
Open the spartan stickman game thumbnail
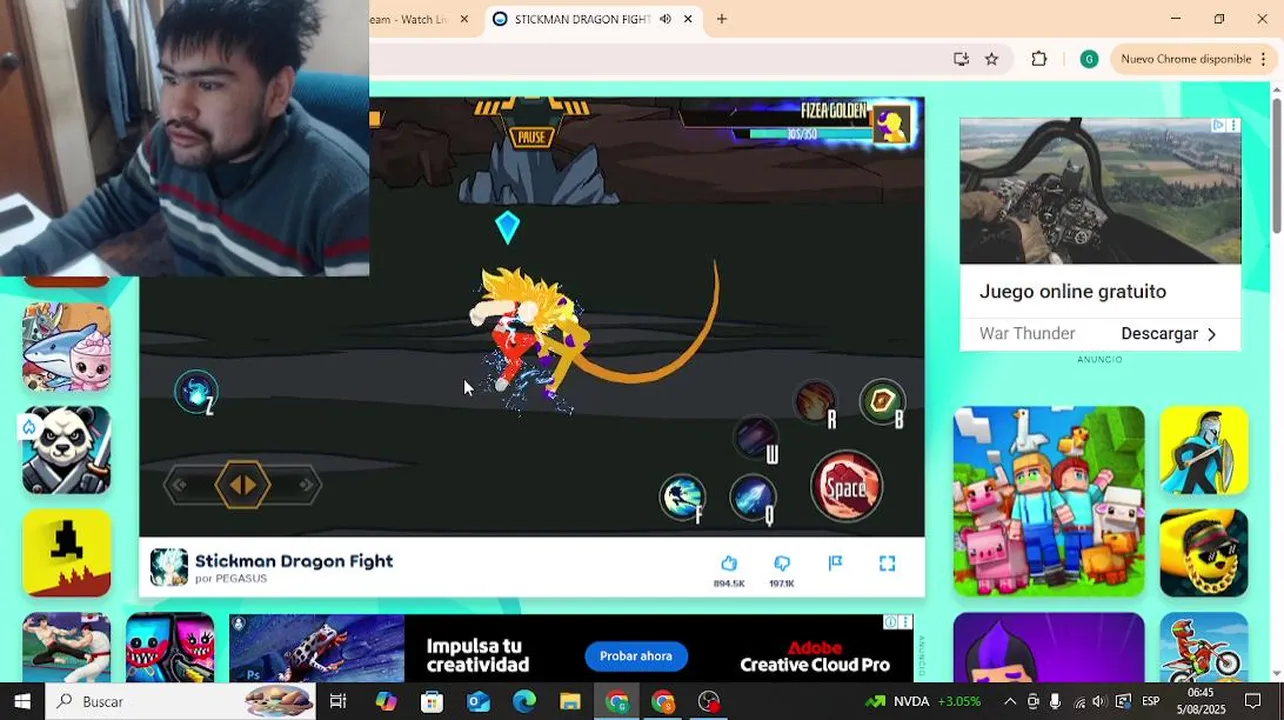tap(1204, 450)
